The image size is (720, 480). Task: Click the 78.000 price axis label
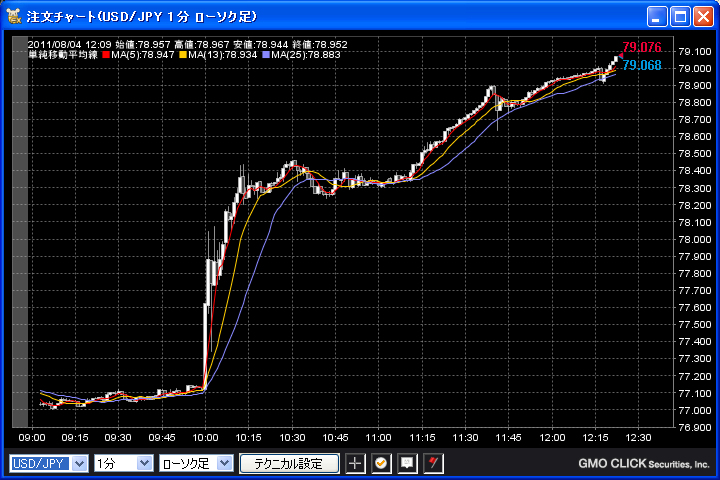[x=694, y=239]
